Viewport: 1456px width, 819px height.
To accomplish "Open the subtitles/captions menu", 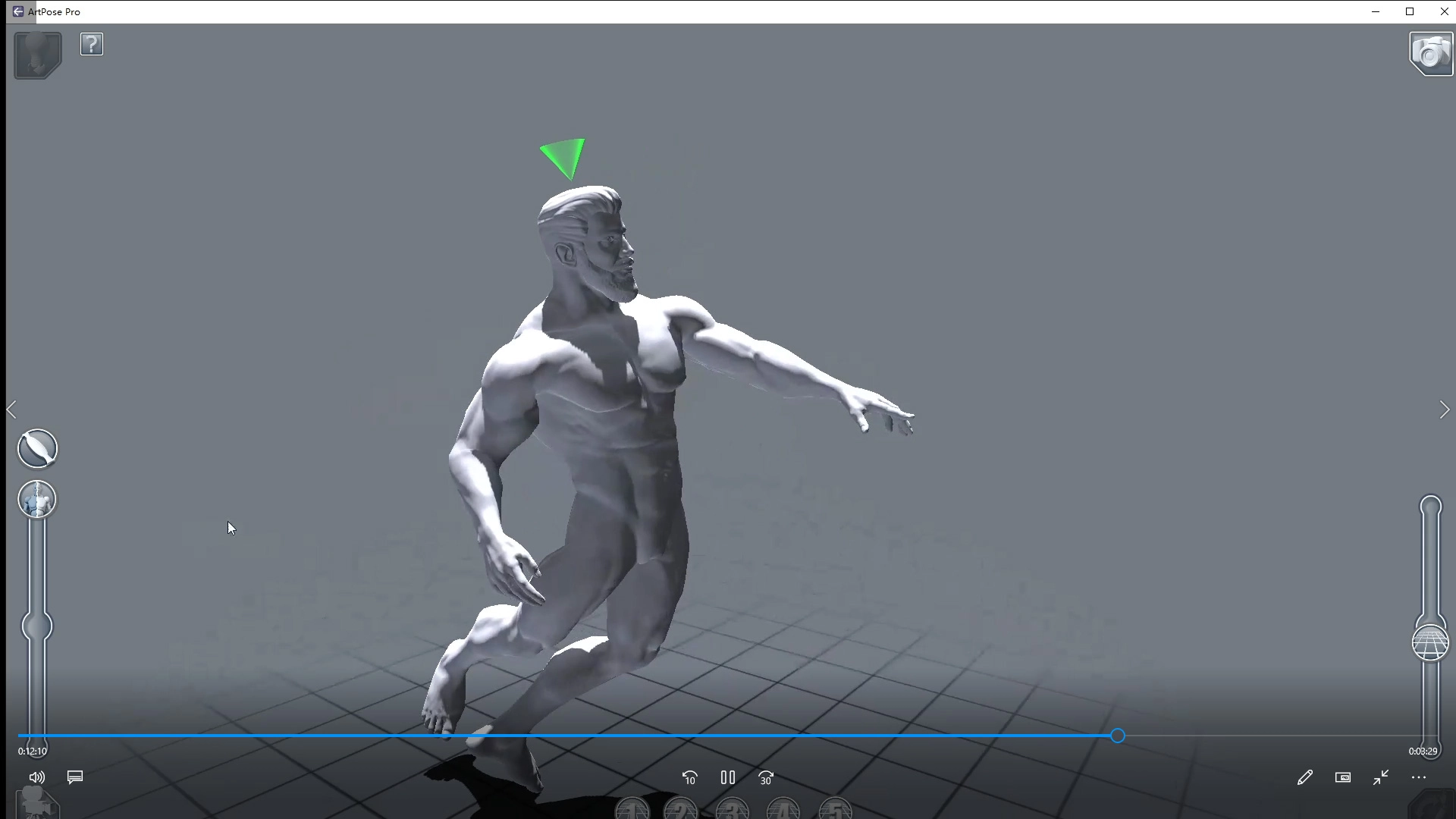I will click(x=75, y=777).
